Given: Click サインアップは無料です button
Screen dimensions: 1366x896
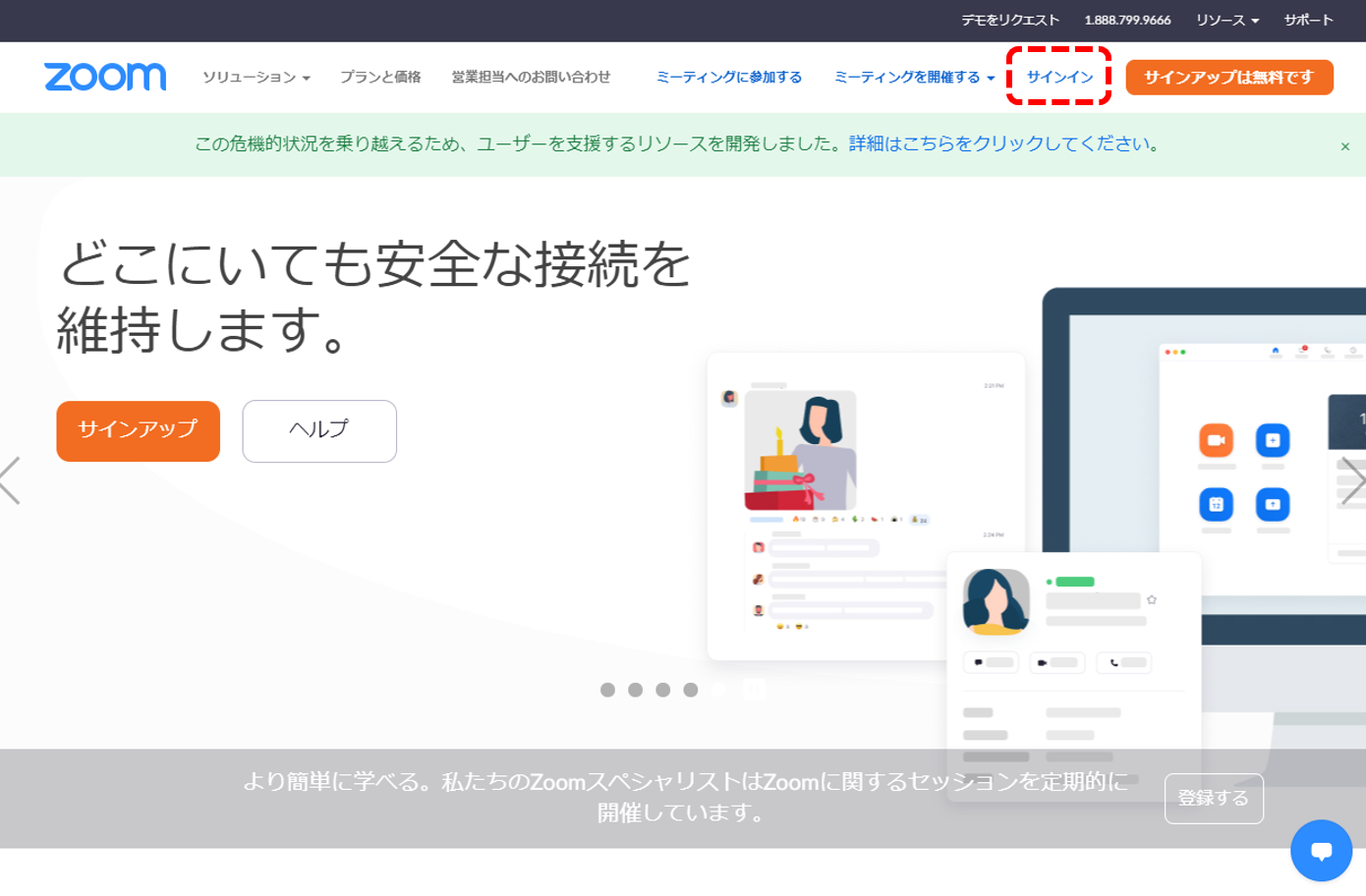Looking at the screenshot, I should 1229,78.
